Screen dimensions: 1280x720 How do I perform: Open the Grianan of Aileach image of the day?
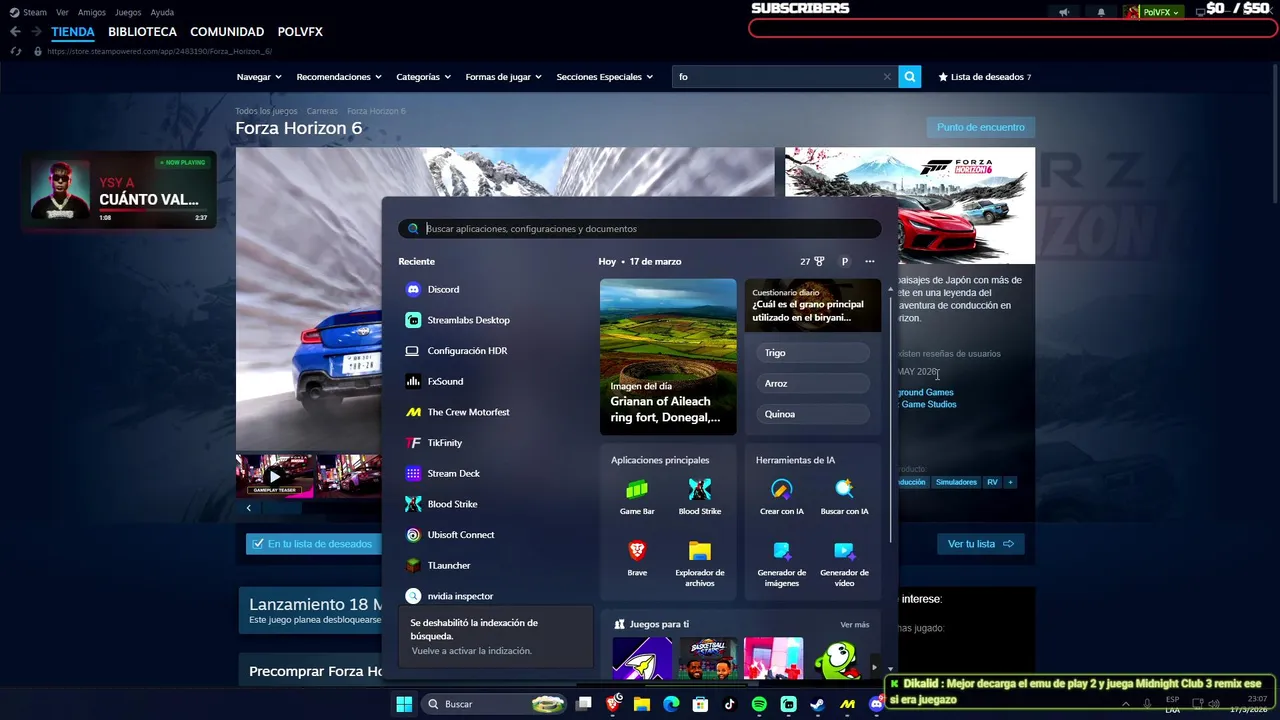[x=668, y=357]
